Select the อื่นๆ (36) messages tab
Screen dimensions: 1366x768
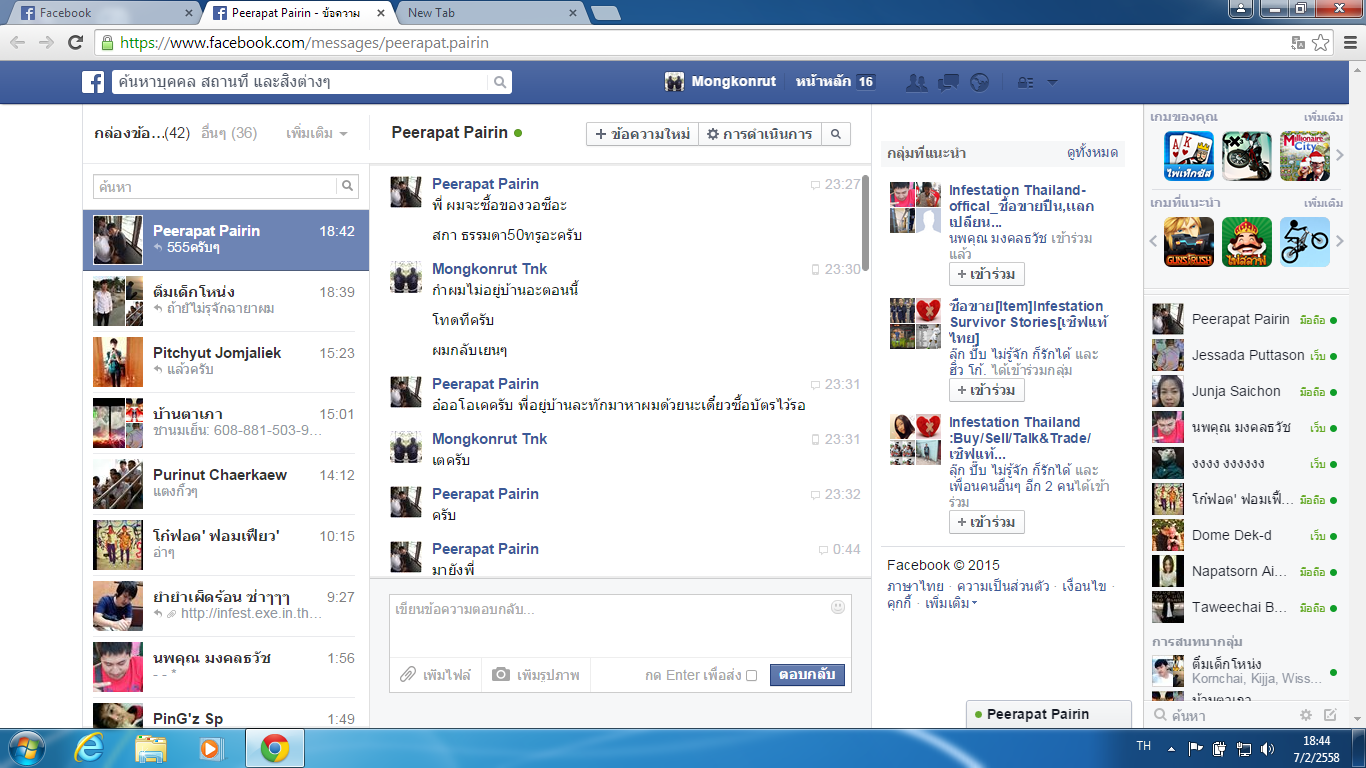click(229, 133)
